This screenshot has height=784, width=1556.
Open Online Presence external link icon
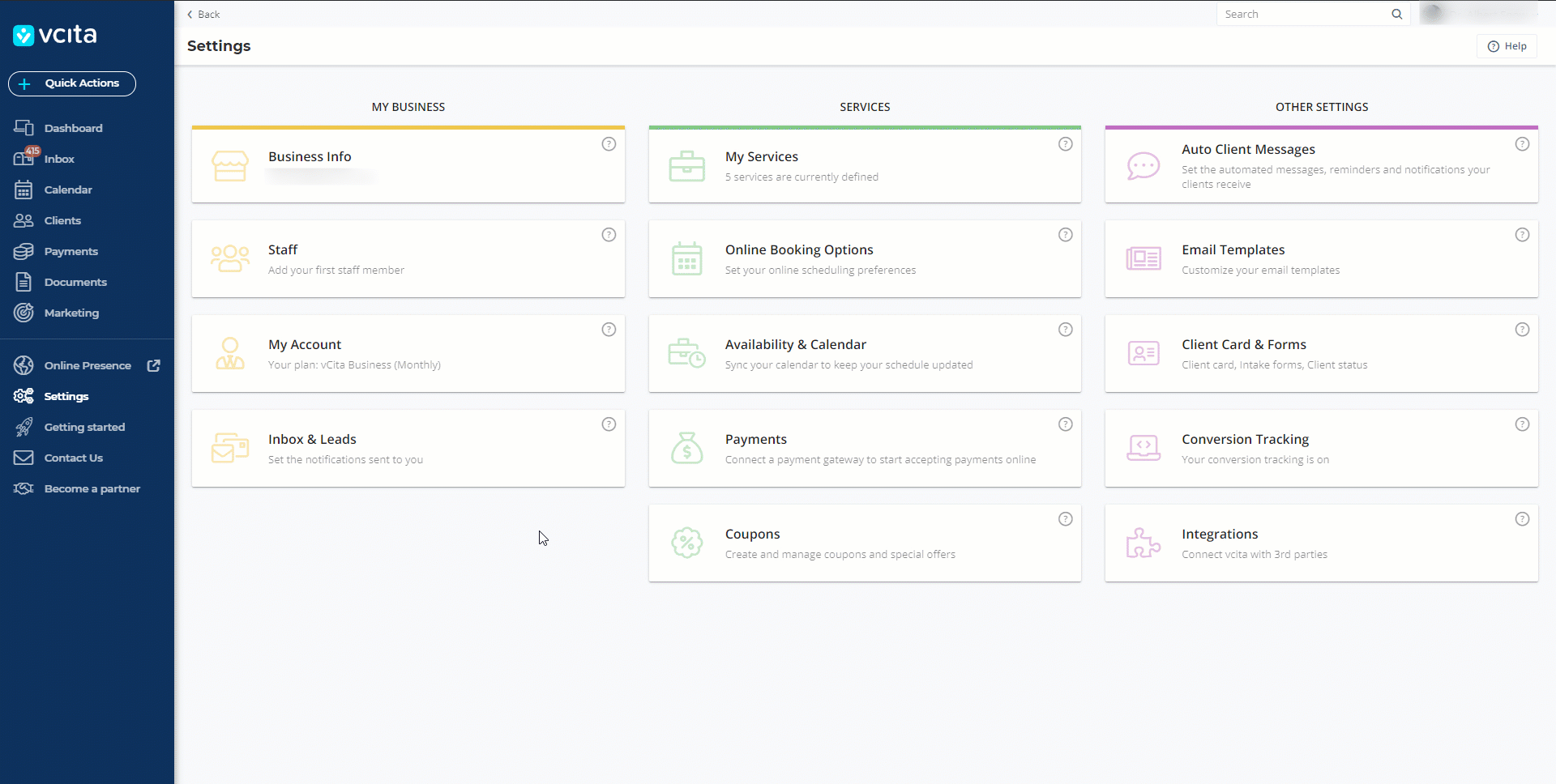(153, 365)
